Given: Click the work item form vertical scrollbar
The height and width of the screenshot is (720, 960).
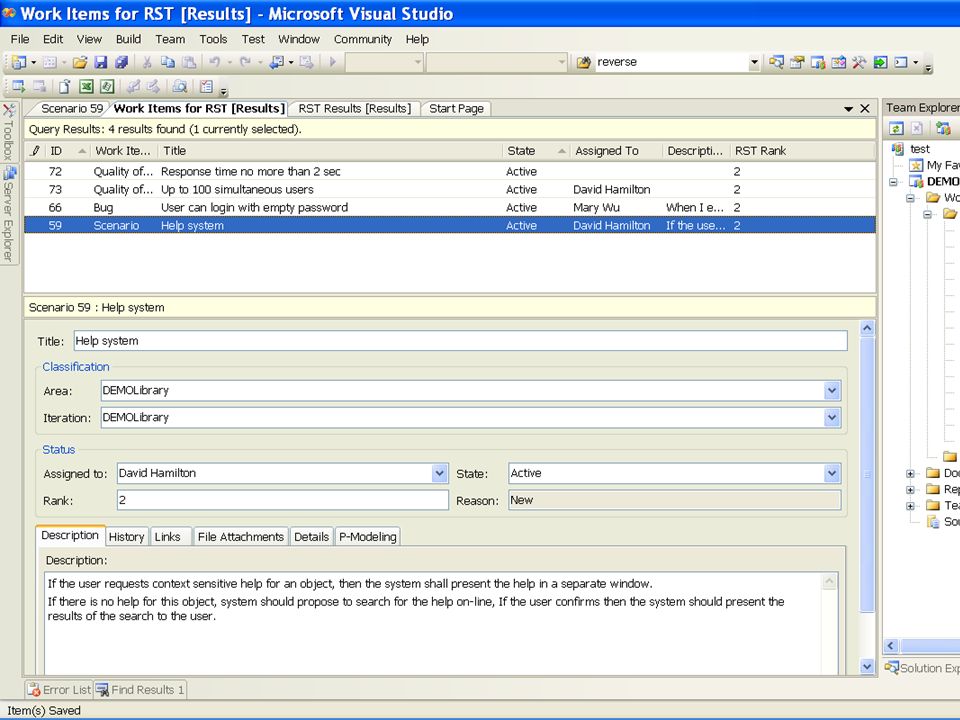Looking at the screenshot, I should click(x=867, y=474).
